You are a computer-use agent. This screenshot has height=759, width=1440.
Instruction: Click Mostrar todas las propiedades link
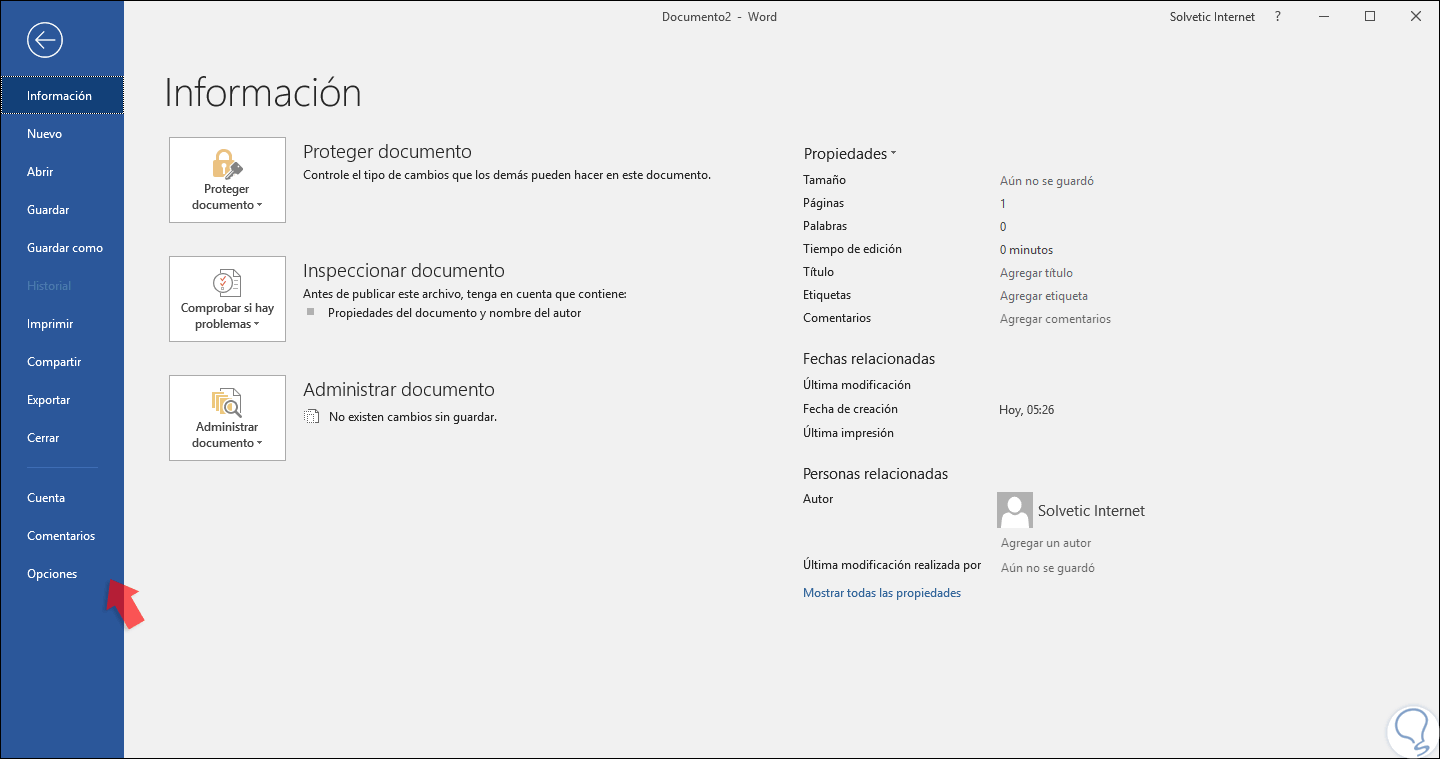882,593
